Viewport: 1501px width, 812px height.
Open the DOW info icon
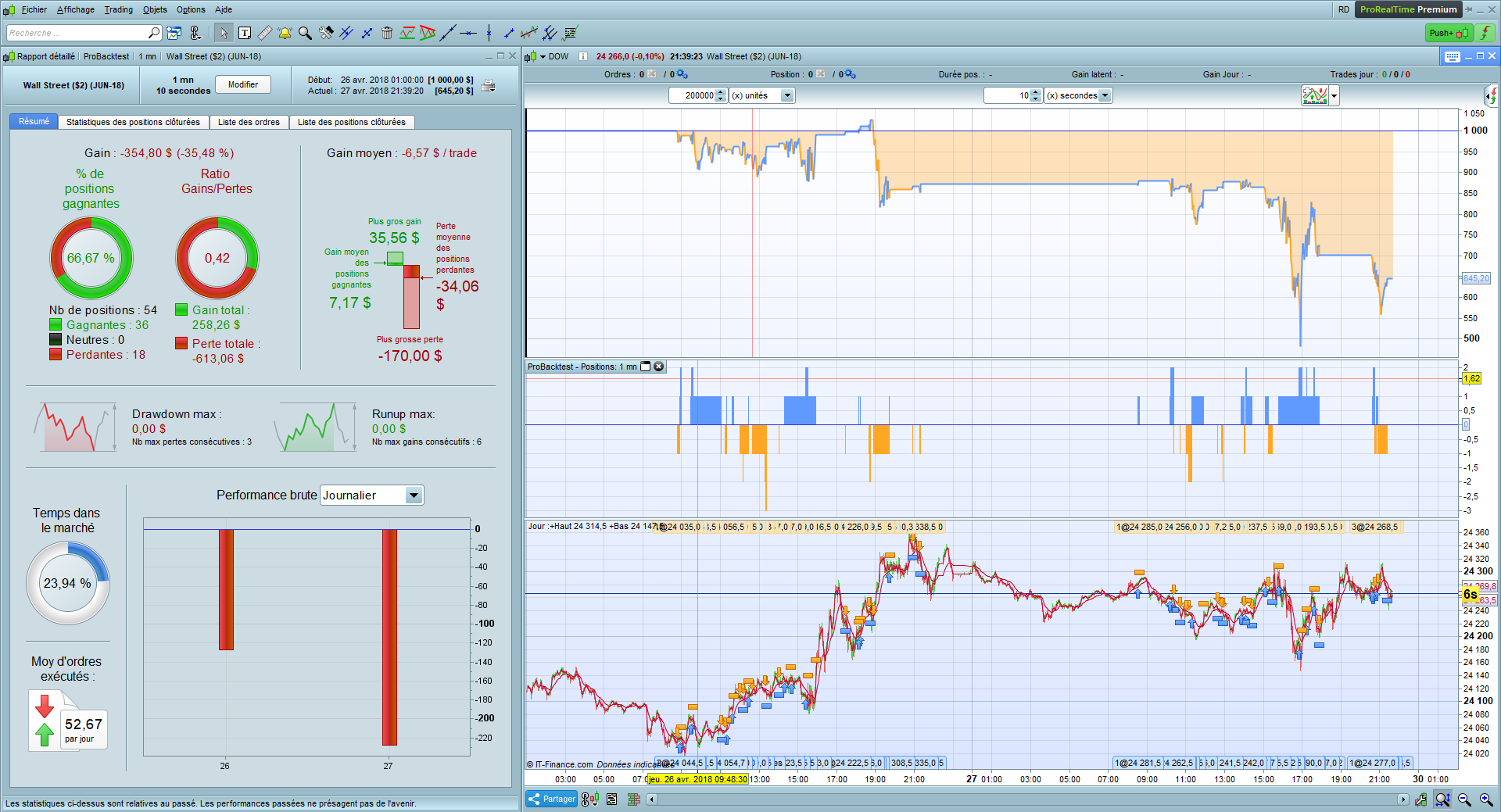582,56
